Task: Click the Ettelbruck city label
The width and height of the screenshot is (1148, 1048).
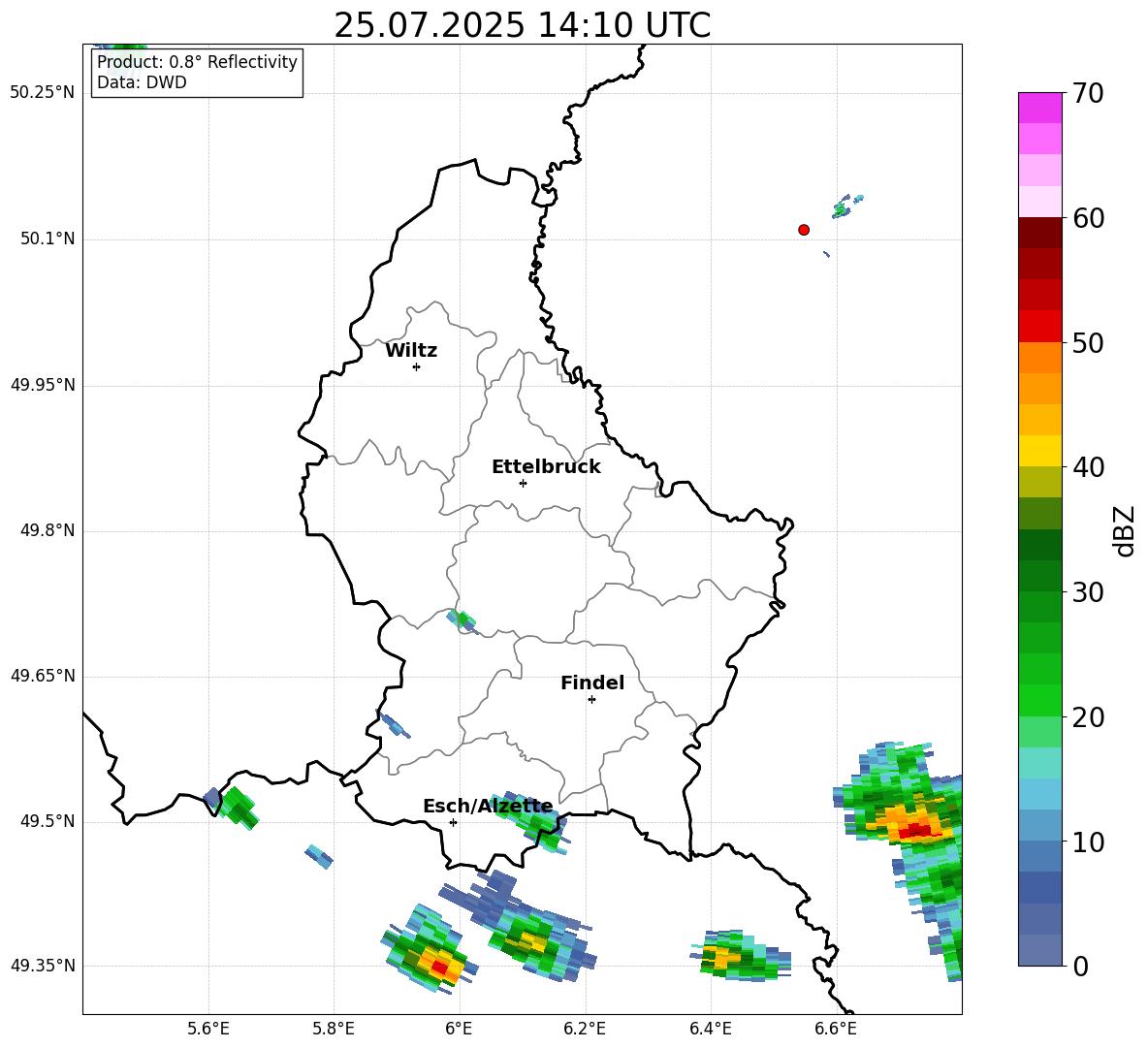Action: click(x=546, y=467)
